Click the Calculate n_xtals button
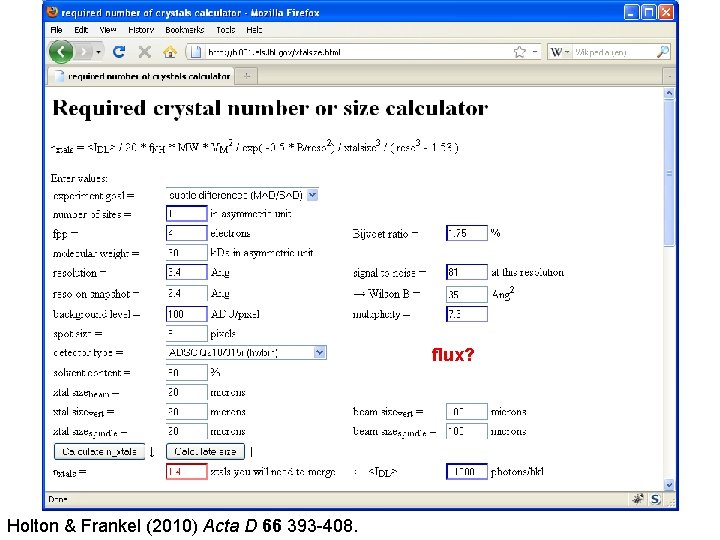The width and height of the screenshot is (720, 540). tap(99, 452)
